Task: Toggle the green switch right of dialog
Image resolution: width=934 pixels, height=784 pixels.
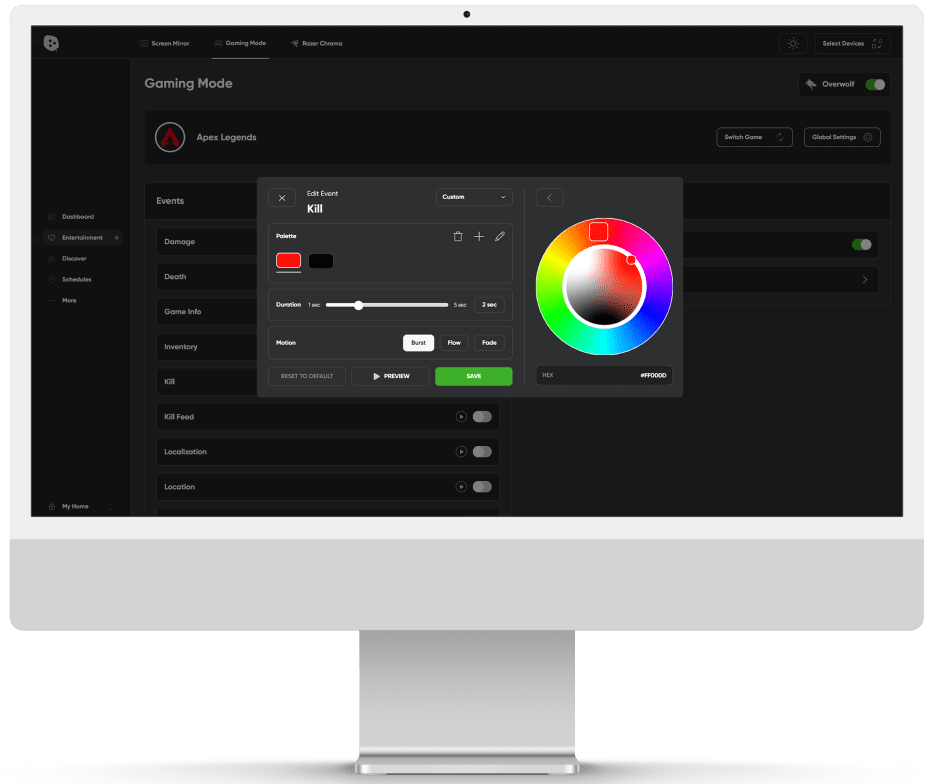Action: click(861, 244)
